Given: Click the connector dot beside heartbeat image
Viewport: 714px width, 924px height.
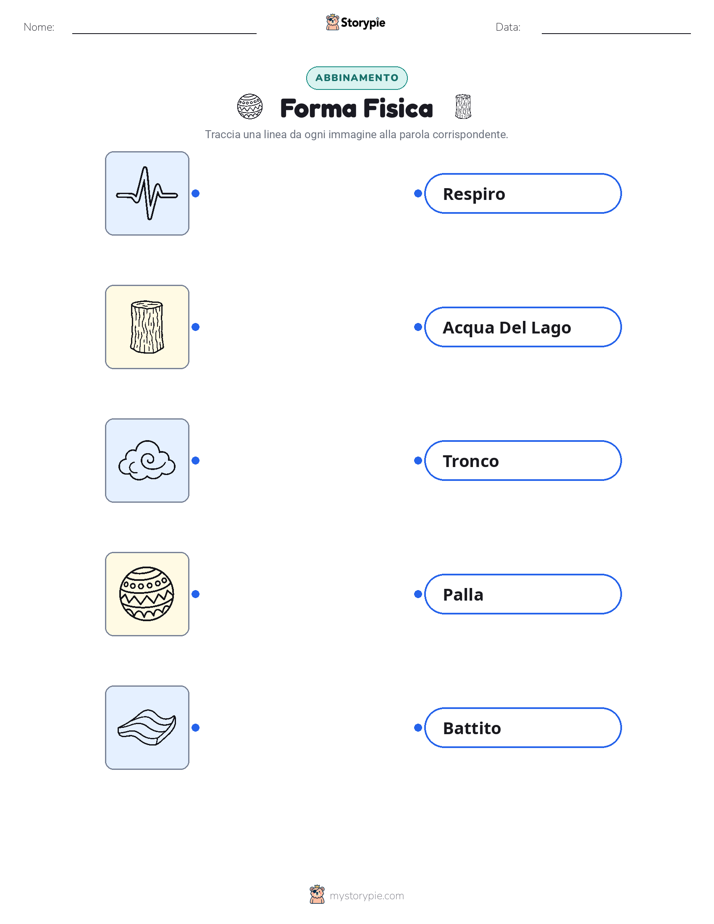Looking at the screenshot, I should 196,193.
